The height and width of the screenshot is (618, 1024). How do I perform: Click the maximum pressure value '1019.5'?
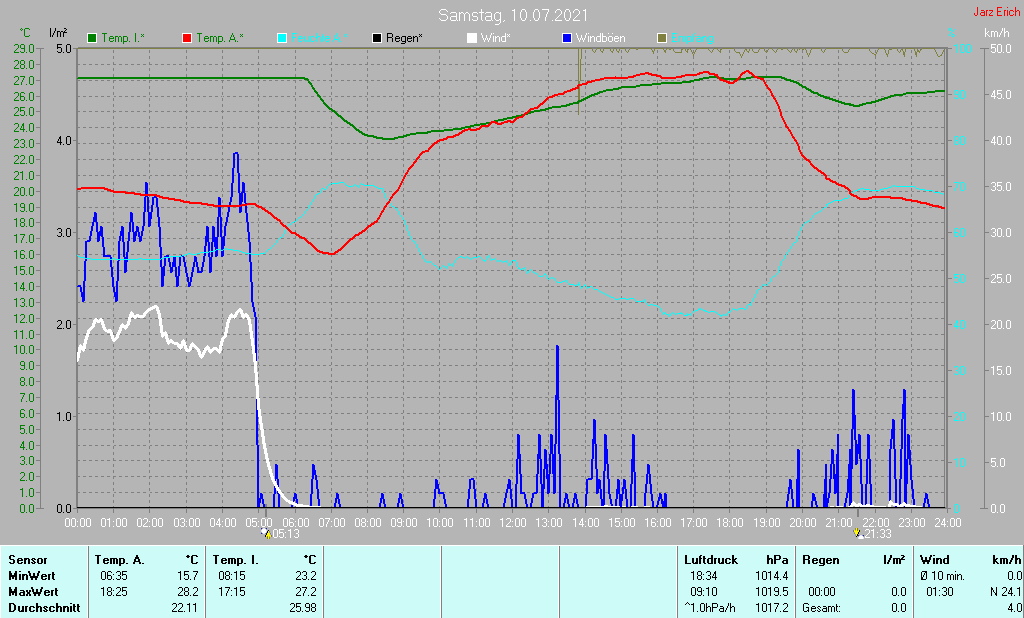tap(771, 592)
